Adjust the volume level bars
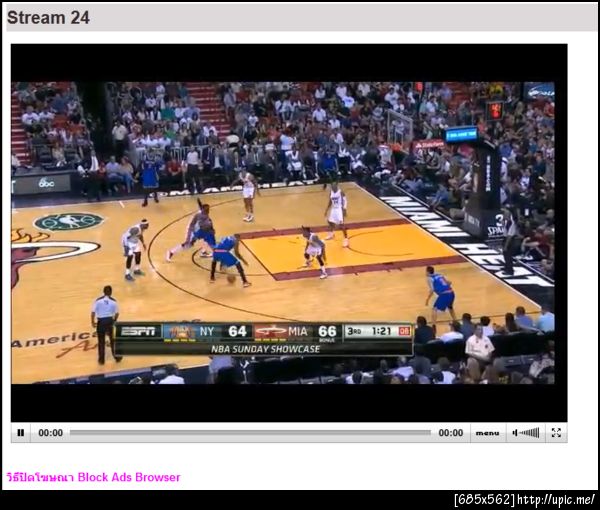 (529, 433)
